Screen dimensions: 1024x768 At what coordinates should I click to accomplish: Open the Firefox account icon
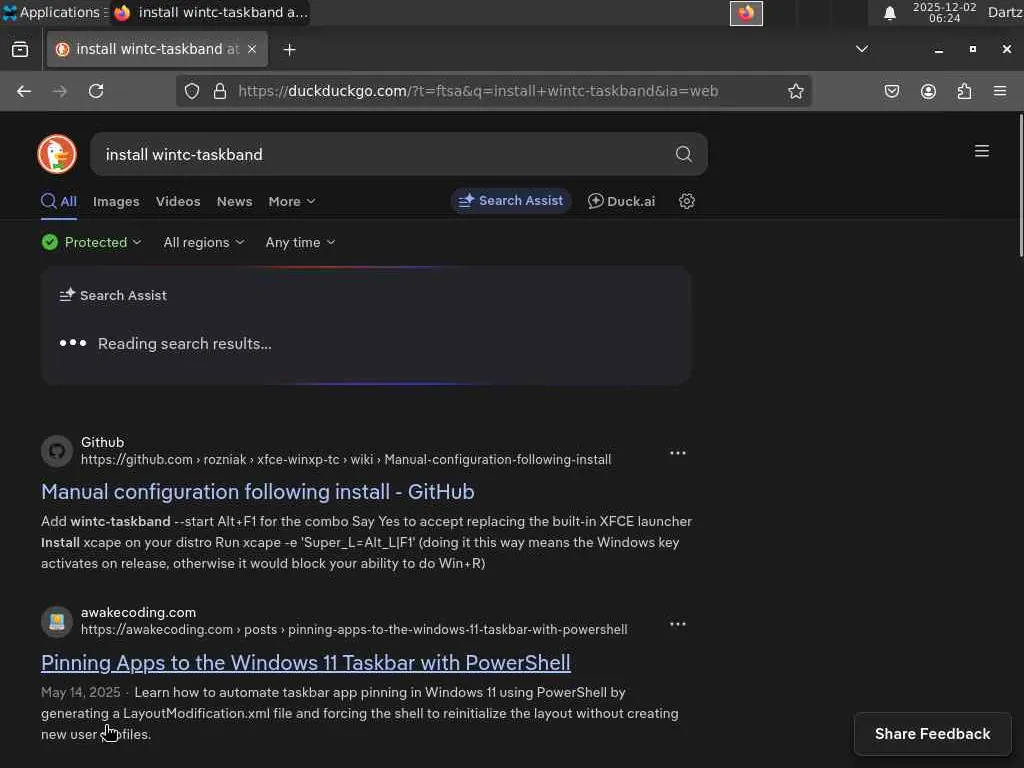pos(928,91)
